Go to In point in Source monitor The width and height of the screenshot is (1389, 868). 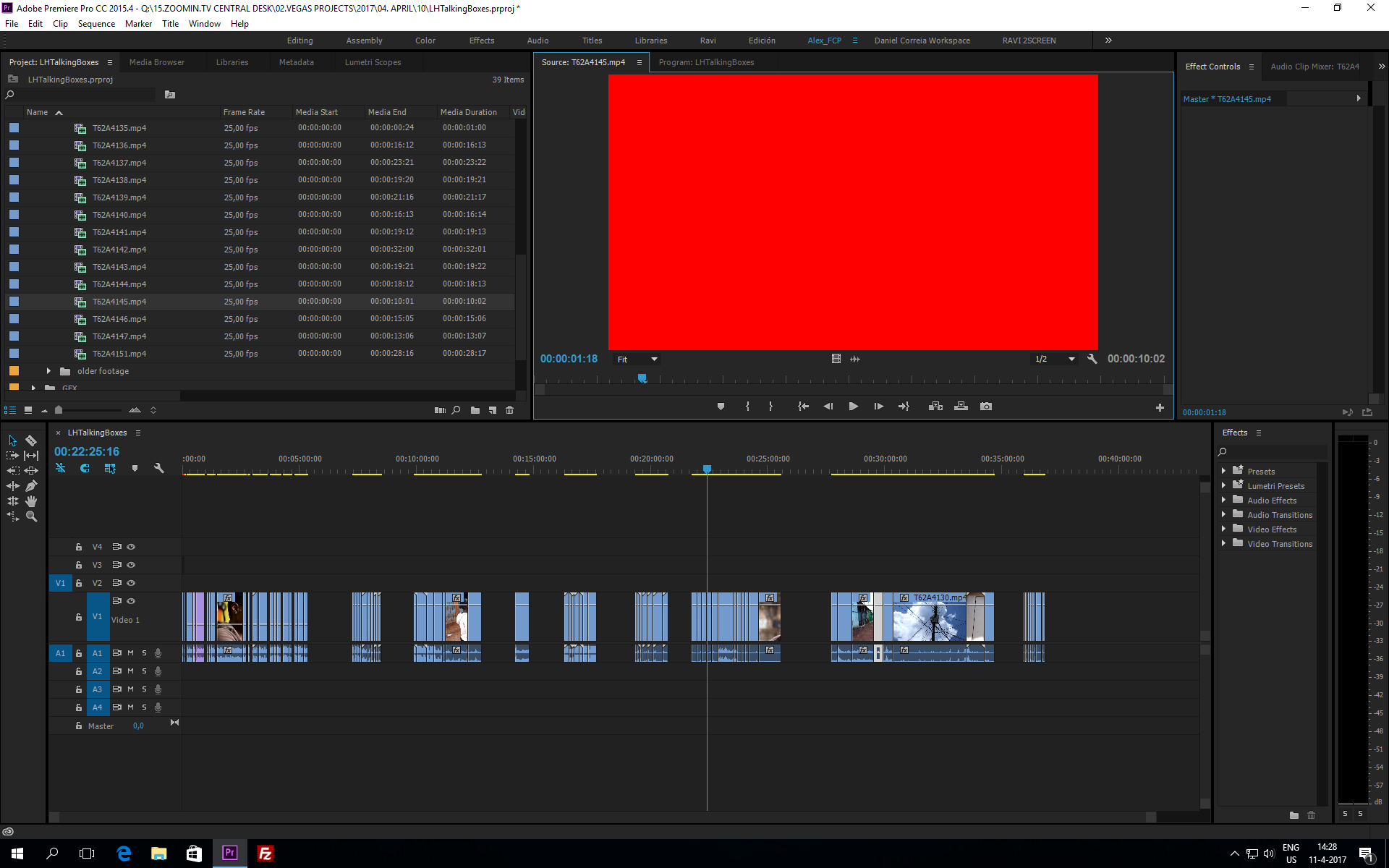[803, 407]
